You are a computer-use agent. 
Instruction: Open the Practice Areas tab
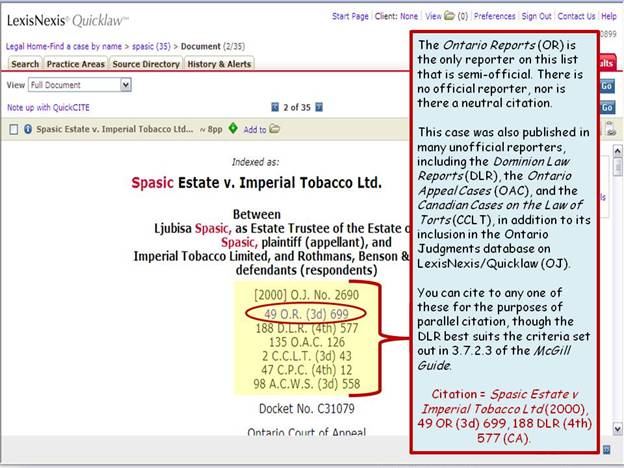(x=75, y=64)
